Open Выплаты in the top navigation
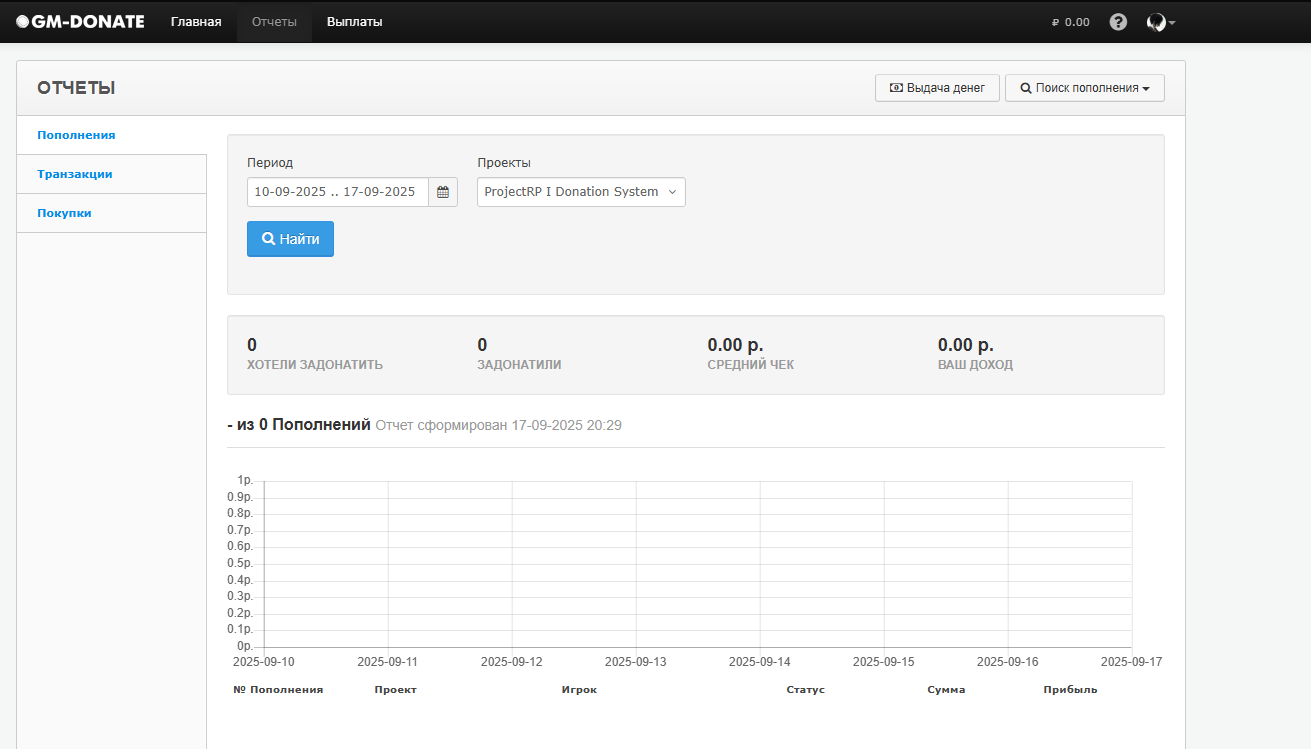Screen dimensions: 1311x749 coord(354,22)
